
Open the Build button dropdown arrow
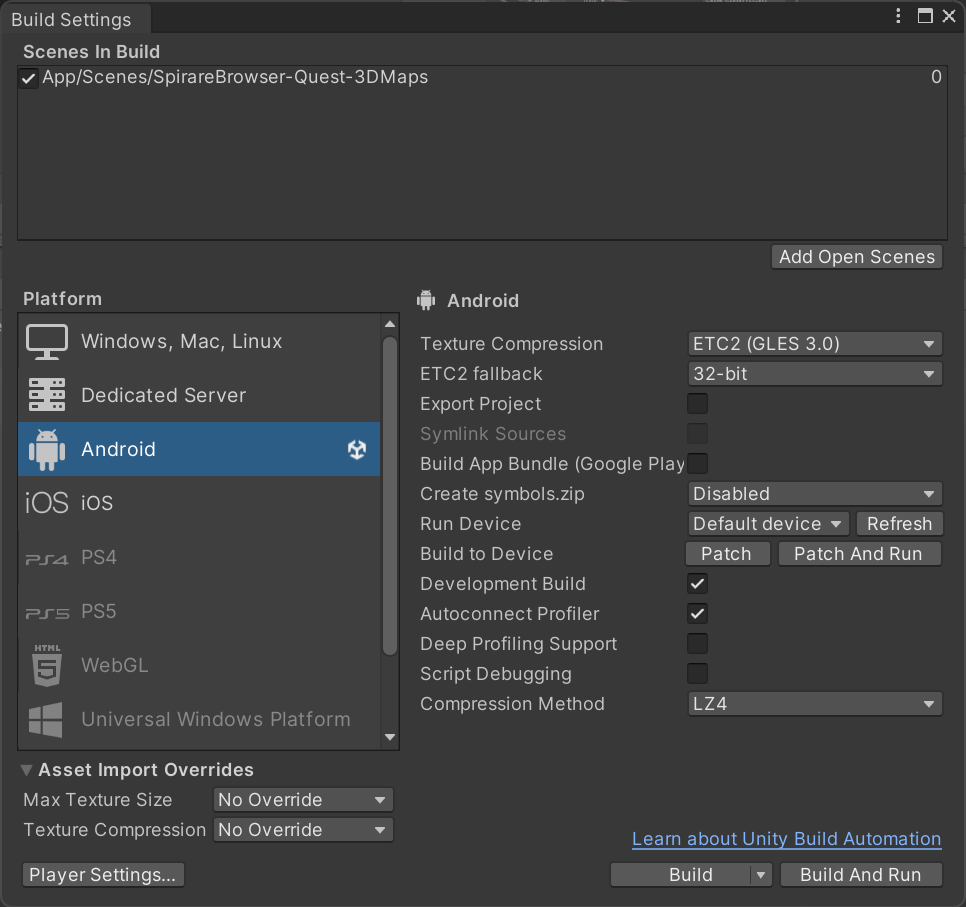[761, 875]
